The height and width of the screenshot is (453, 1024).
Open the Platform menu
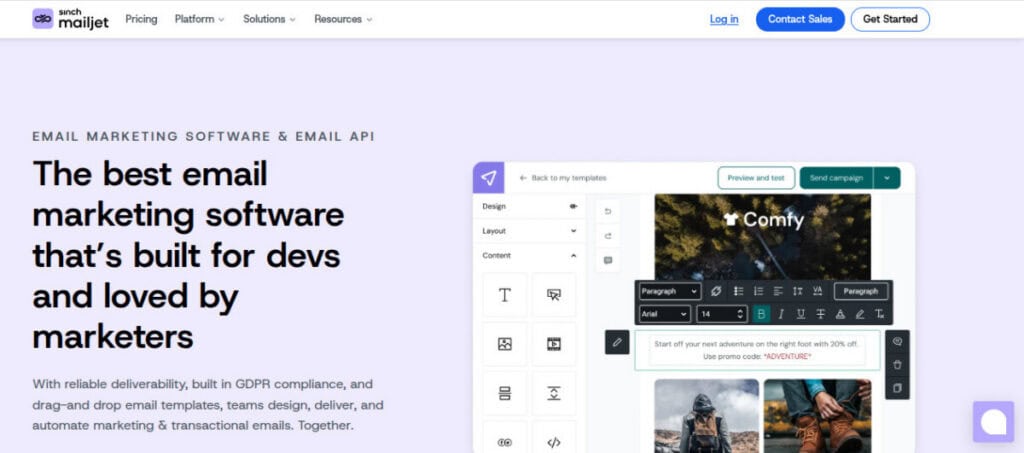point(199,19)
